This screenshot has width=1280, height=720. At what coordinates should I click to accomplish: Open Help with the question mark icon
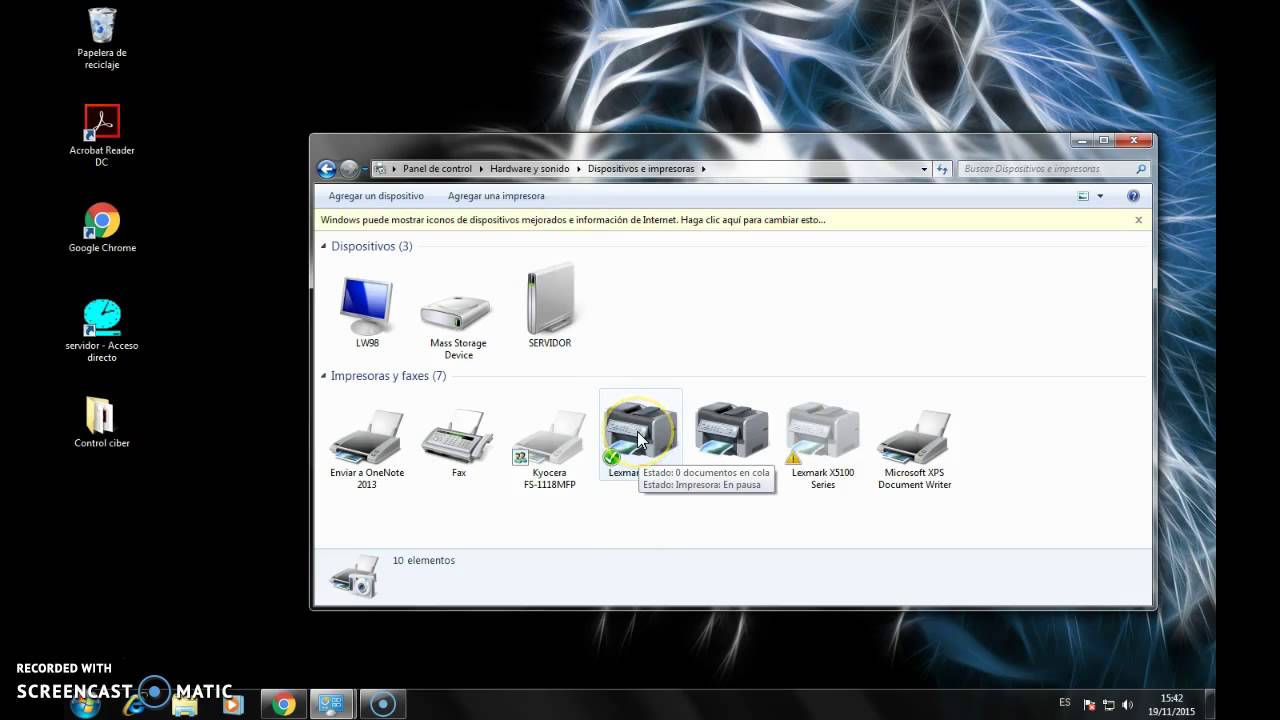tap(1133, 196)
